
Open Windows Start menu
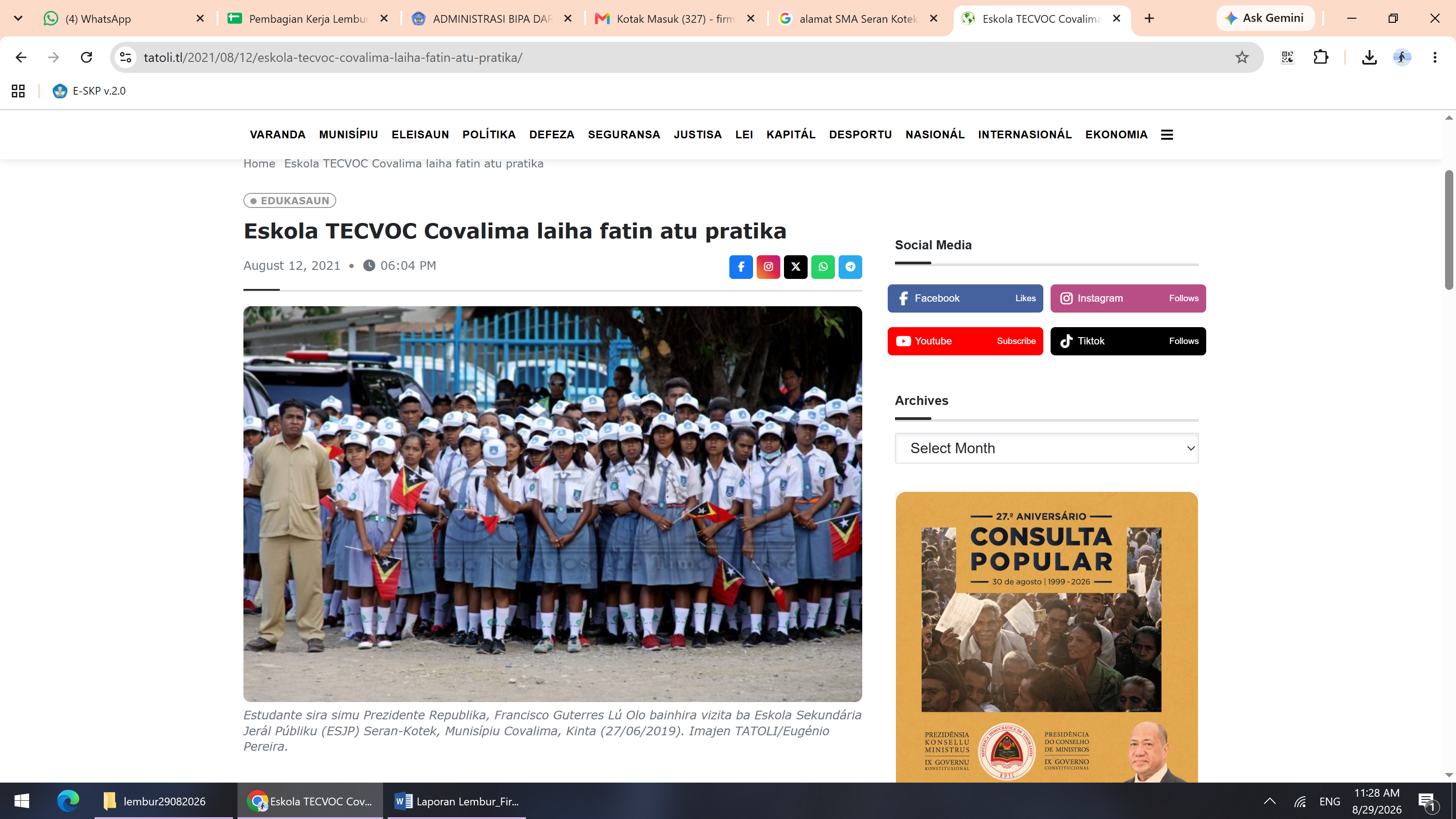click(x=21, y=801)
